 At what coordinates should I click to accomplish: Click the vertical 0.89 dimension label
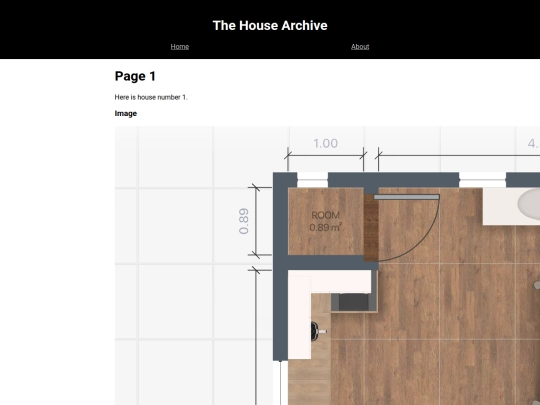[x=243, y=221]
